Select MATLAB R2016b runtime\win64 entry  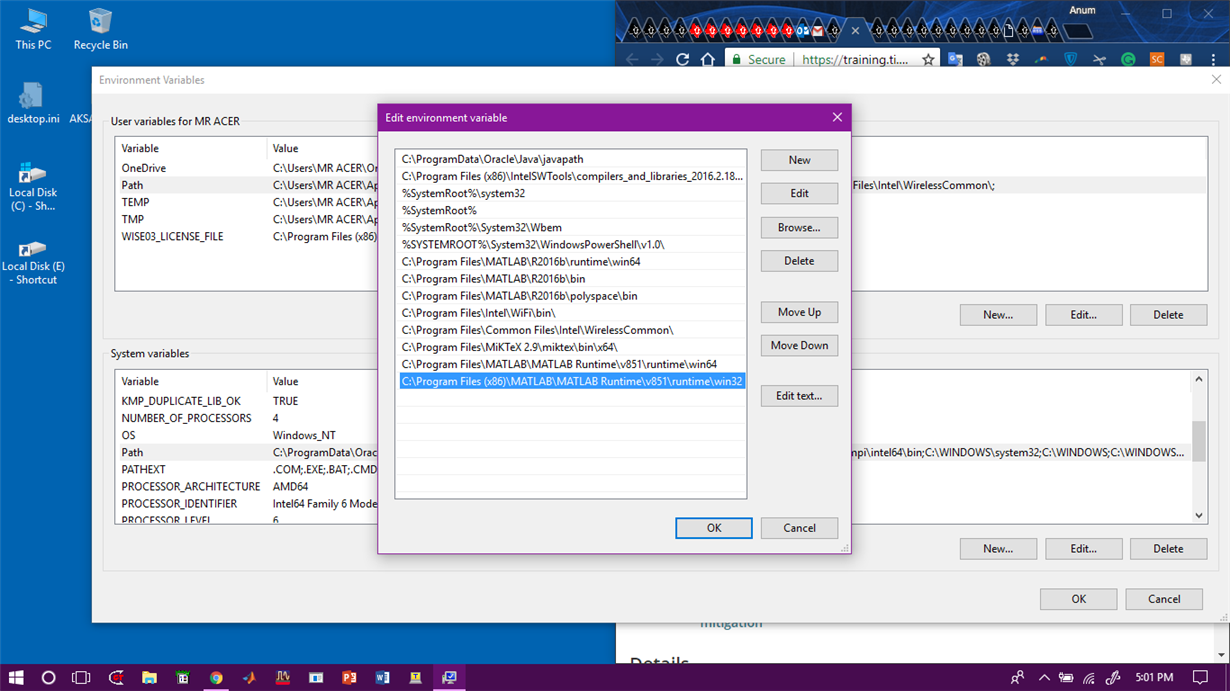point(571,261)
